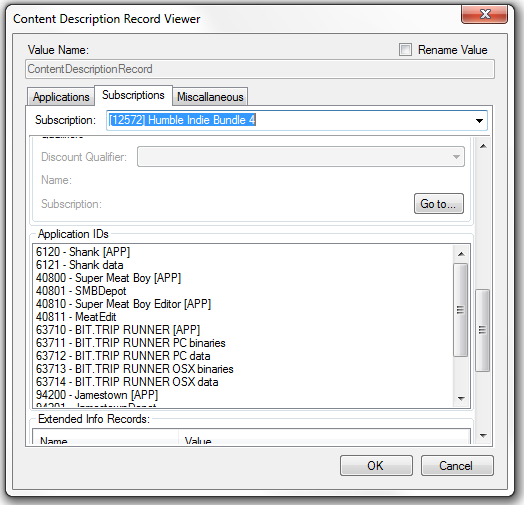Click the outer panel scroll down arrow

coord(483,435)
